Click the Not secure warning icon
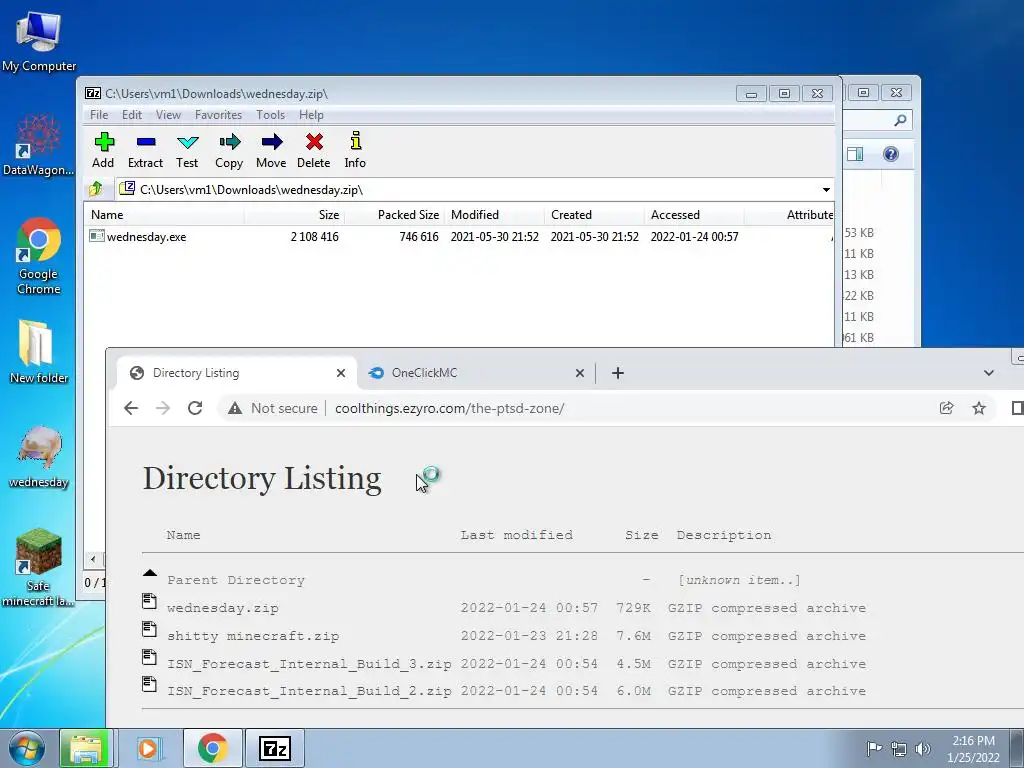 click(235, 408)
